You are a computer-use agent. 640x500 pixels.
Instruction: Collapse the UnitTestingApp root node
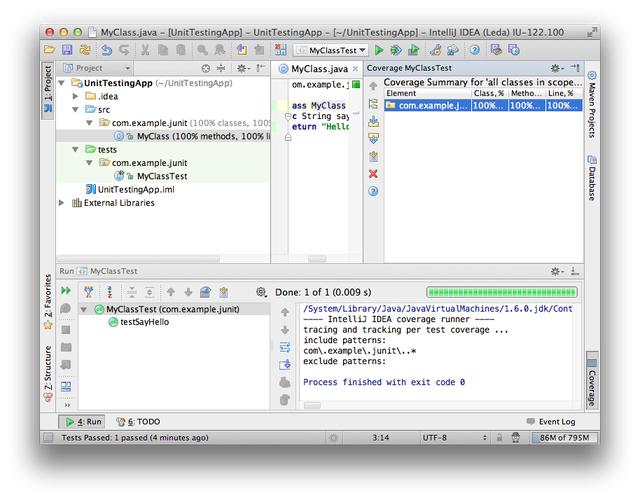tap(62, 83)
